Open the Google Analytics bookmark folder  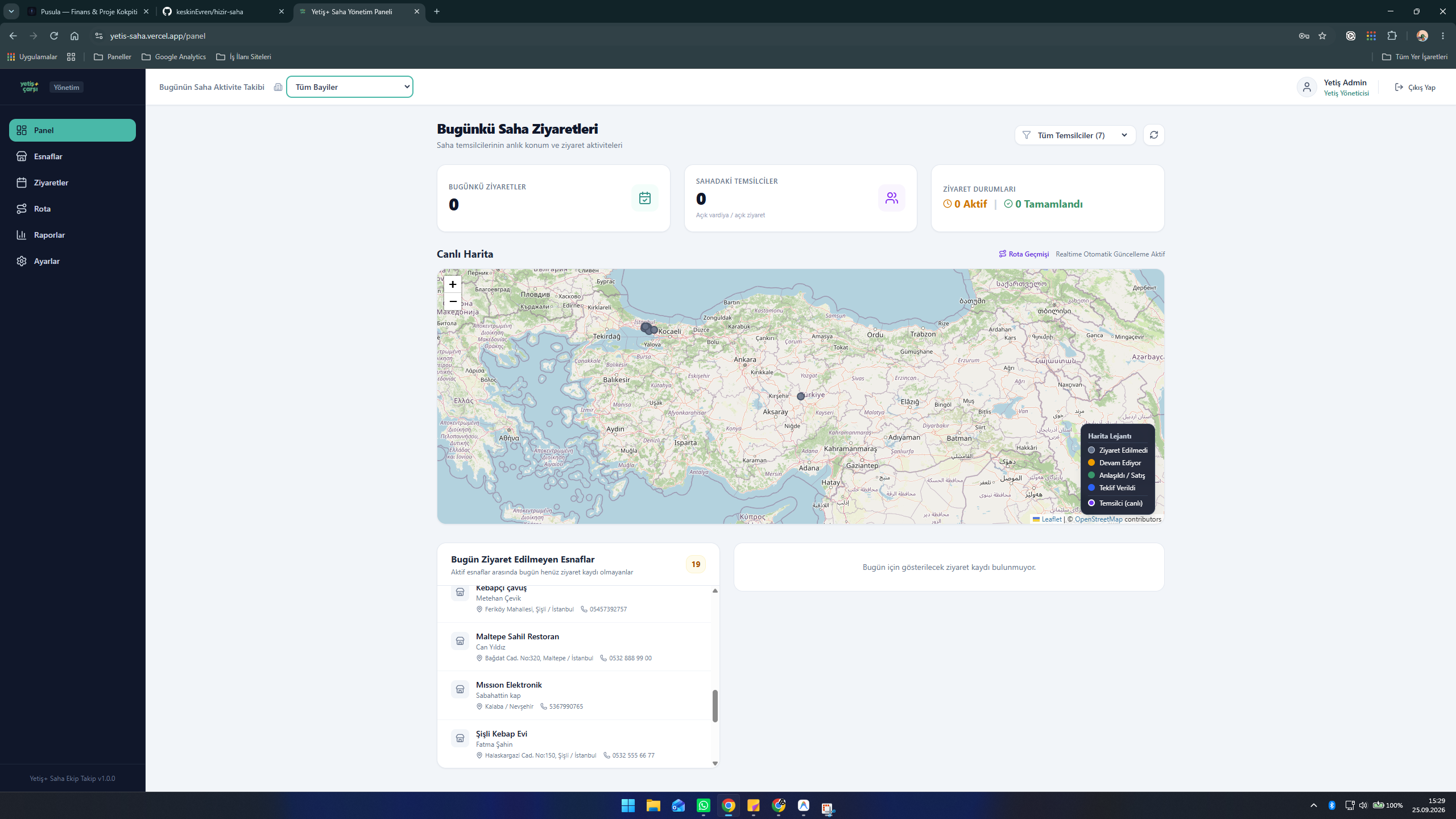tap(174, 57)
